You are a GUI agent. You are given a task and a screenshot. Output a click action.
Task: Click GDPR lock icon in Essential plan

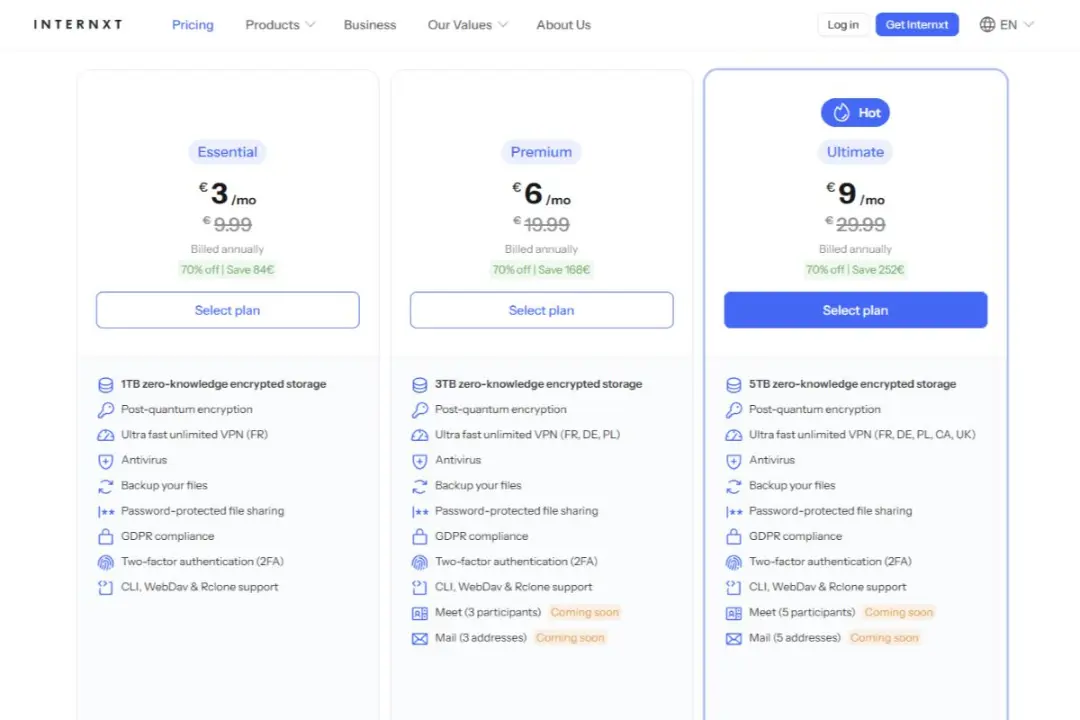coord(105,537)
